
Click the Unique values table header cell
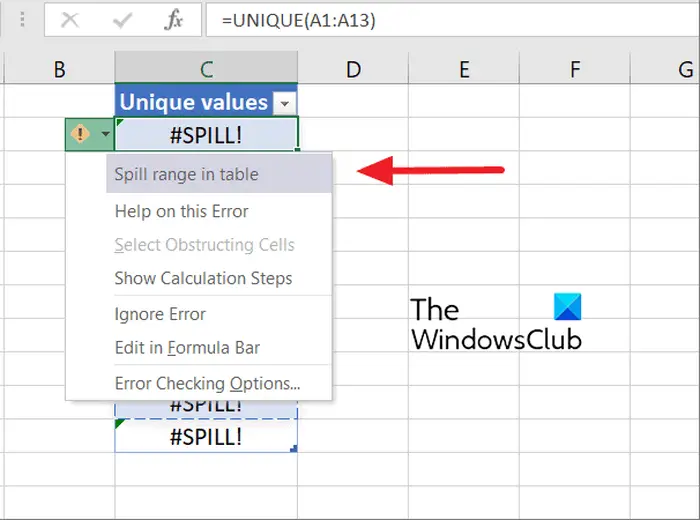206,101
